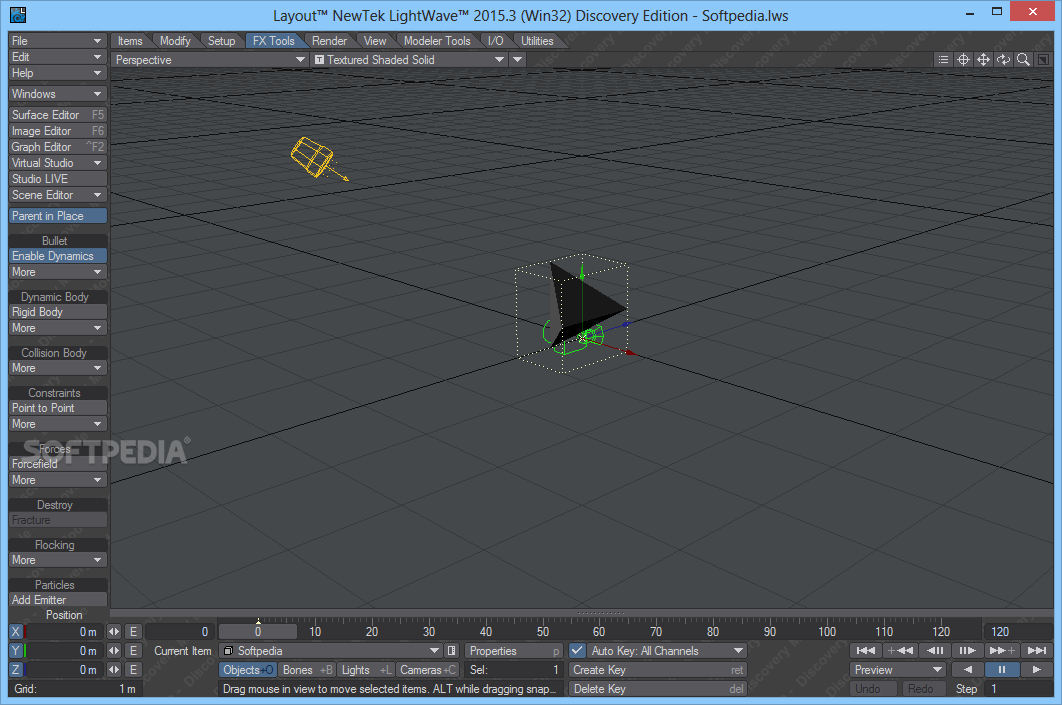The width and height of the screenshot is (1062, 705).
Task: Click the go to first frame button
Action: [x=866, y=650]
